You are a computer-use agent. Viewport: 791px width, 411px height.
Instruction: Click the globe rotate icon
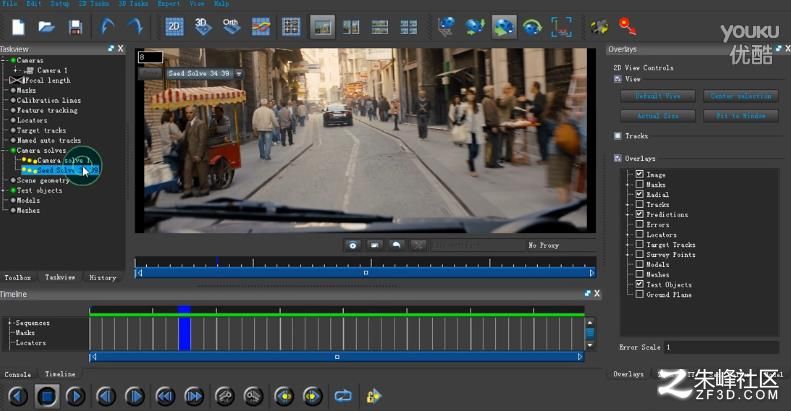point(532,27)
